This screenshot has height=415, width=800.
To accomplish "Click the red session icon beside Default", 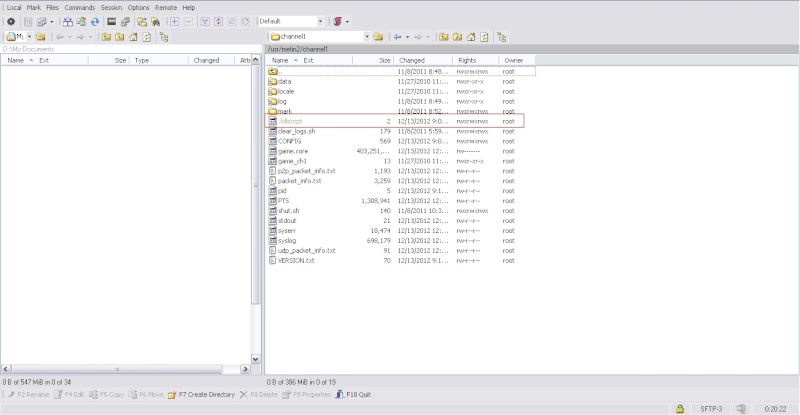I will click(x=337, y=21).
